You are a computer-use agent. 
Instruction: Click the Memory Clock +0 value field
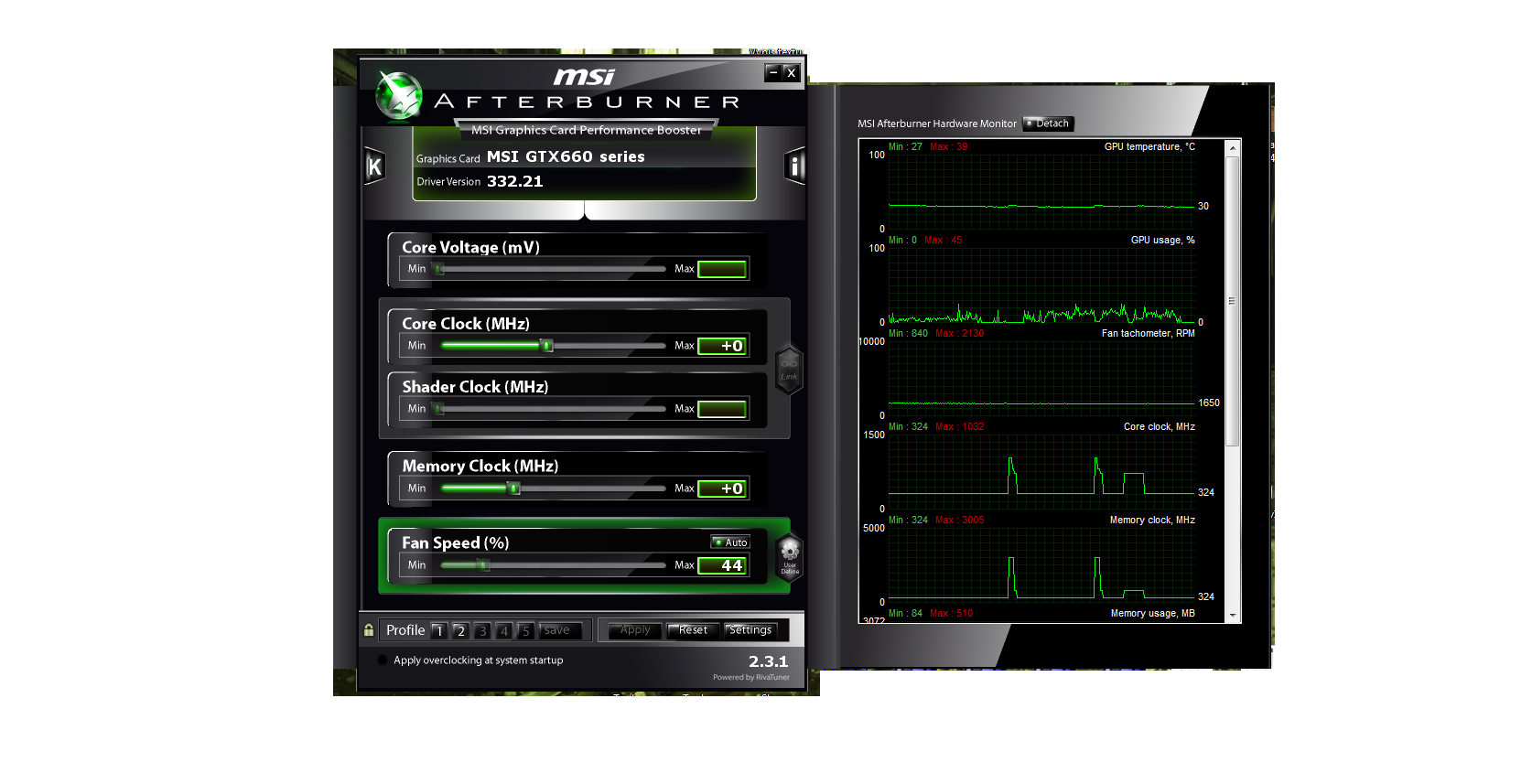click(x=722, y=489)
